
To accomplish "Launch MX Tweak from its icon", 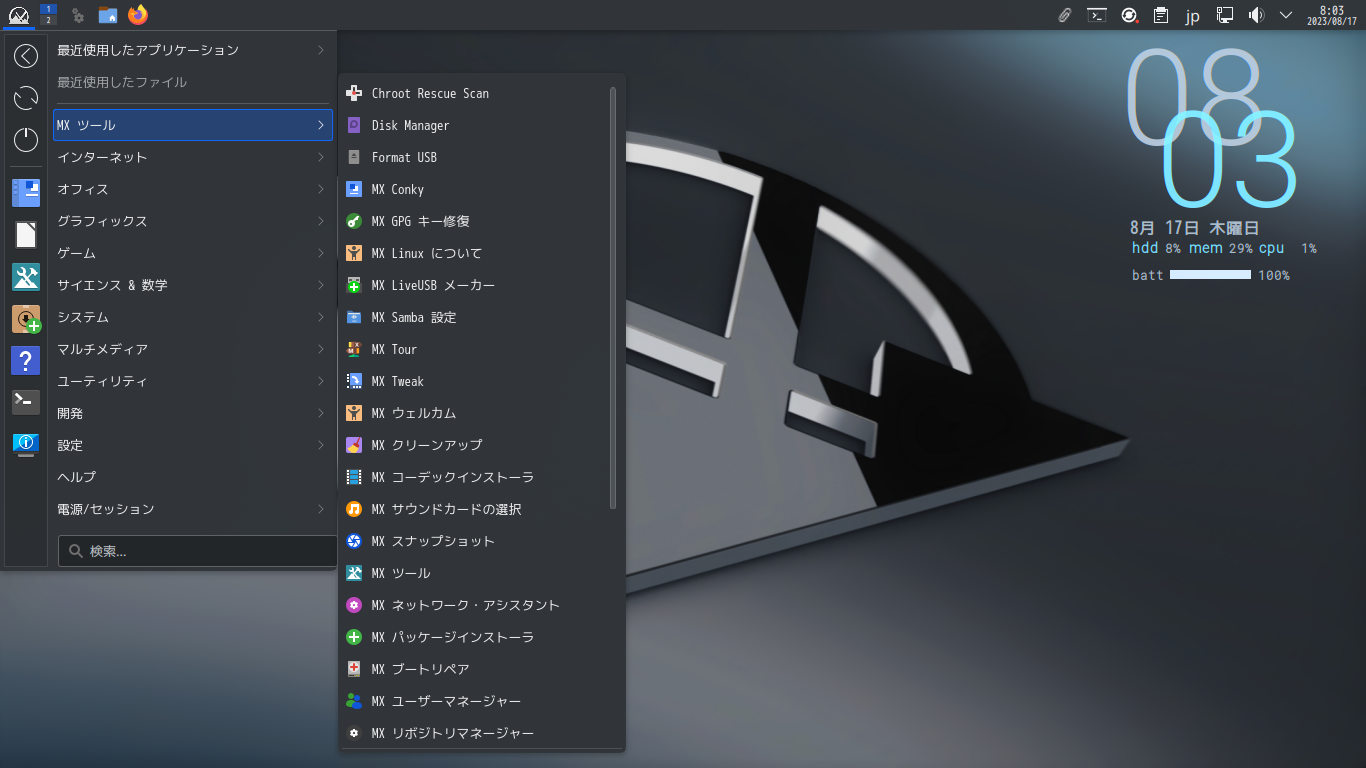I will tap(353, 381).
